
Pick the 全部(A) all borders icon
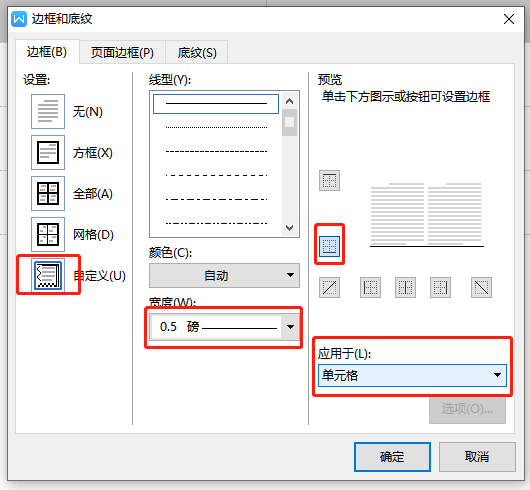tap(48, 193)
